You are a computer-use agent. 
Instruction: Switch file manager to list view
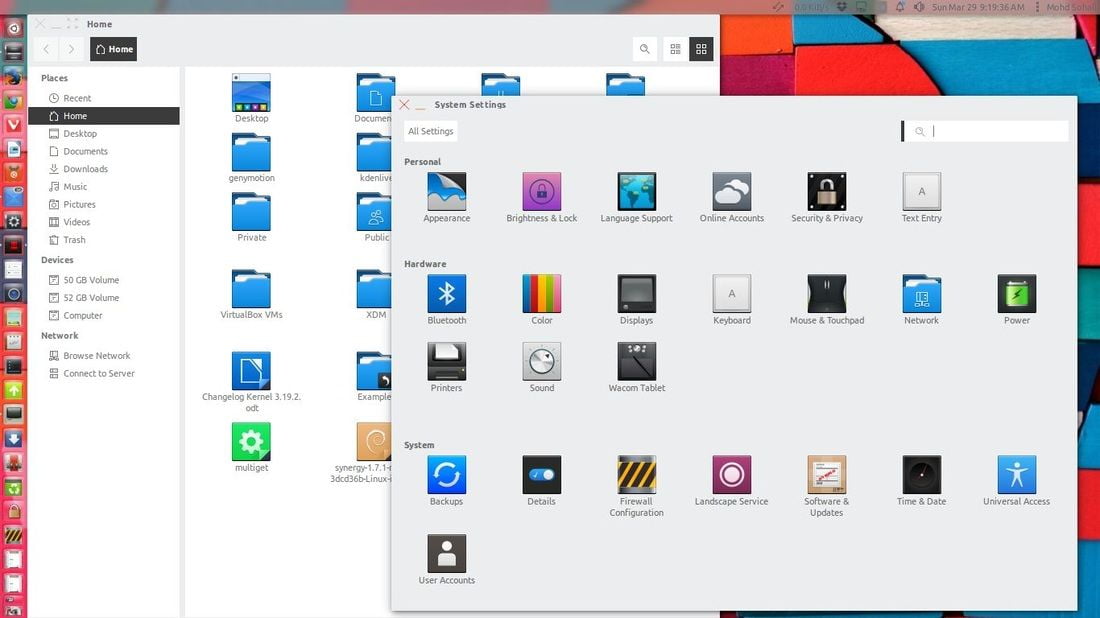(x=675, y=49)
